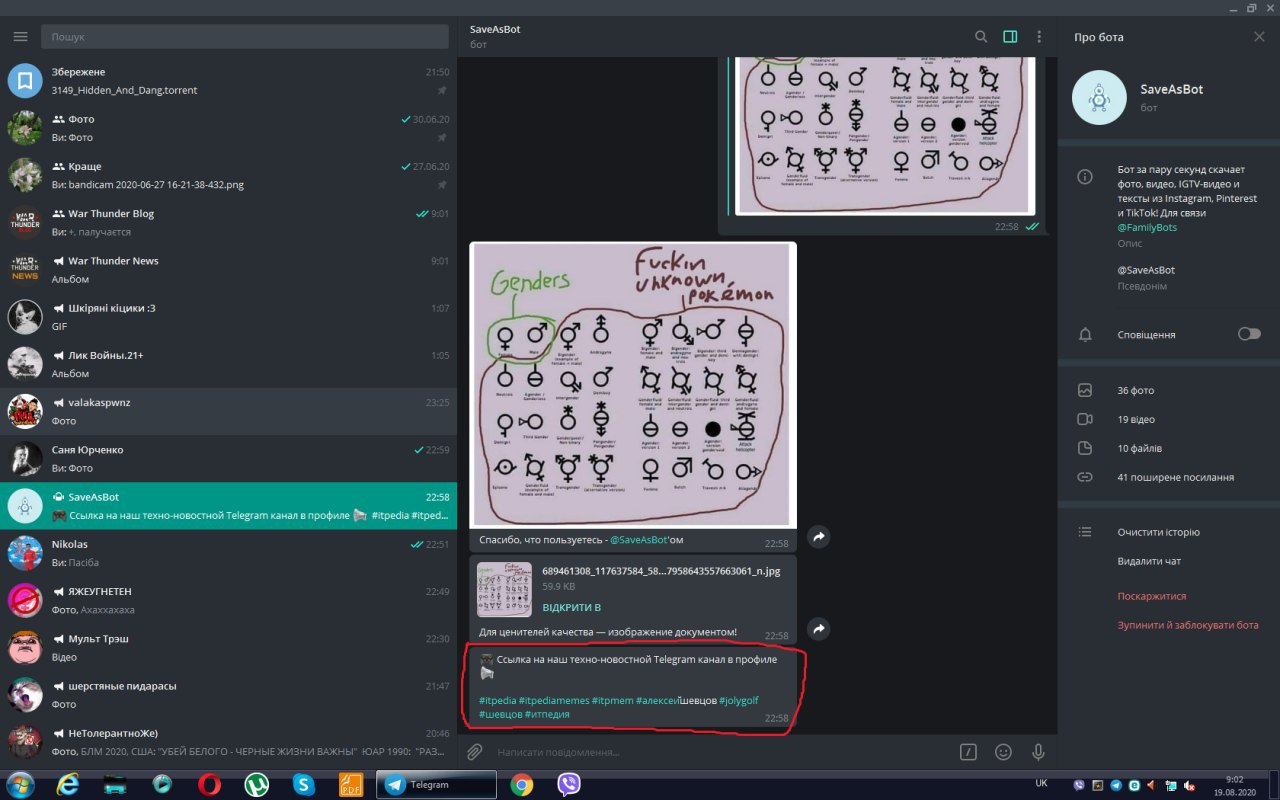The image size is (1280, 800).
Task: Open the Лик Войны.21+ channel
Action: [228, 364]
